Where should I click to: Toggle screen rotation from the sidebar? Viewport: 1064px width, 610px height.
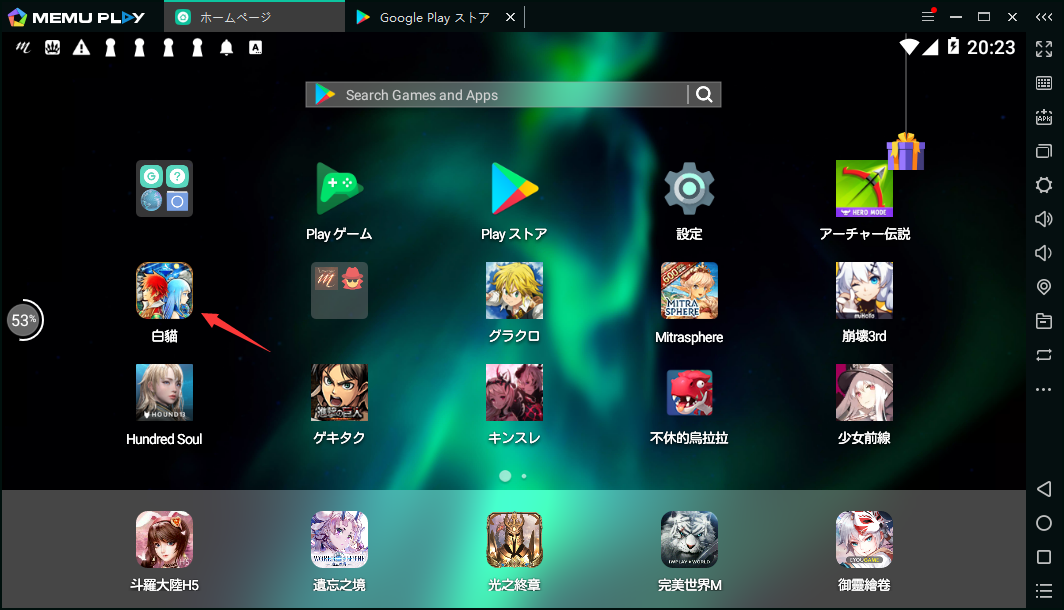(x=1044, y=355)
